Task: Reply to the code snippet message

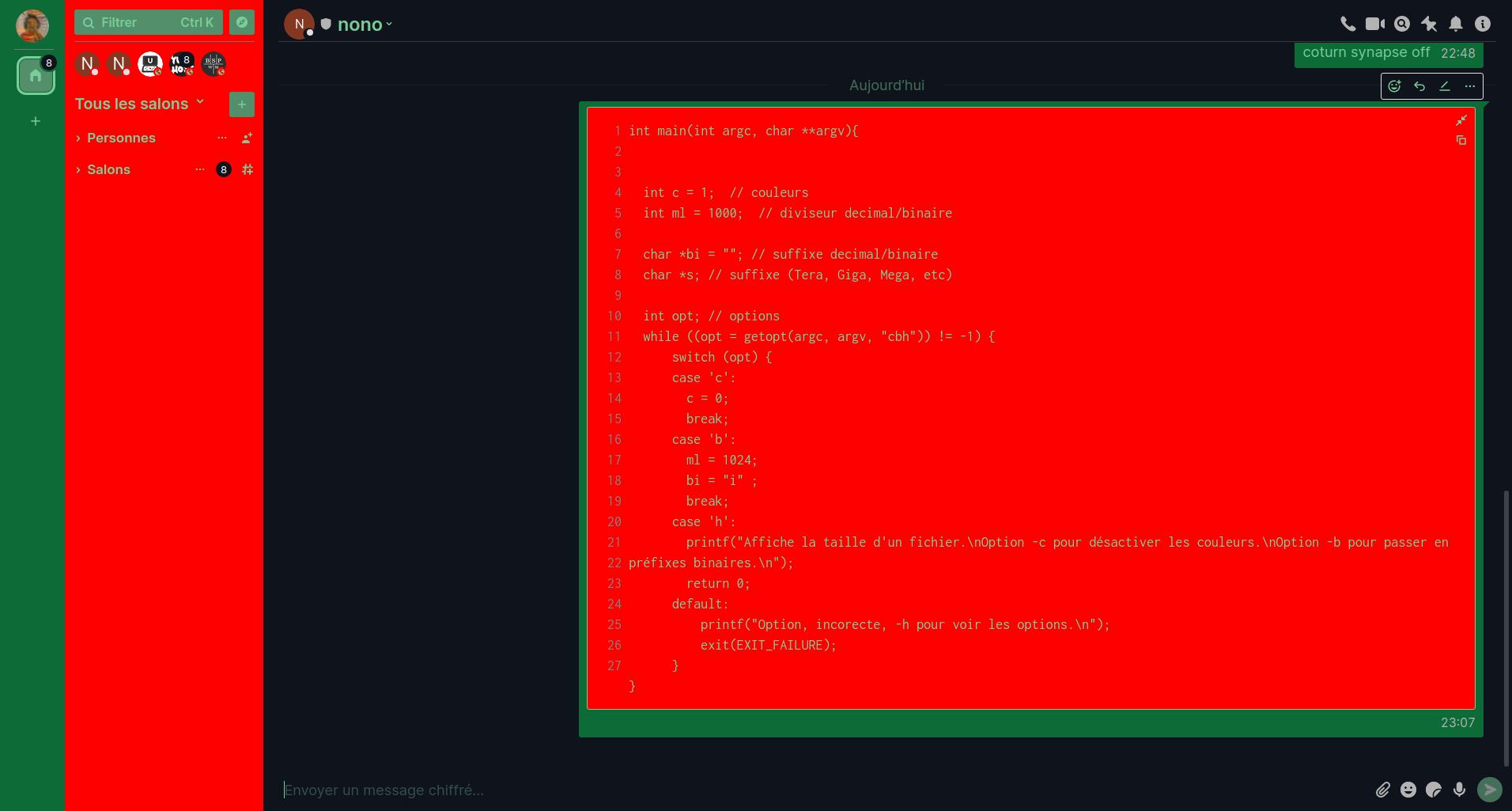Action: tap(1419, 86)
